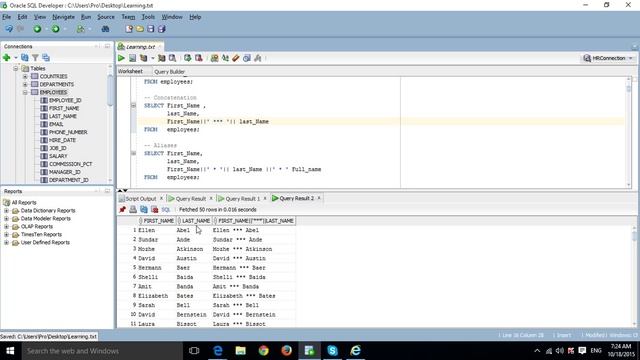This screenshot has height=360, width=640.
Task: Open the Source menu
Action: pos(106,17)
